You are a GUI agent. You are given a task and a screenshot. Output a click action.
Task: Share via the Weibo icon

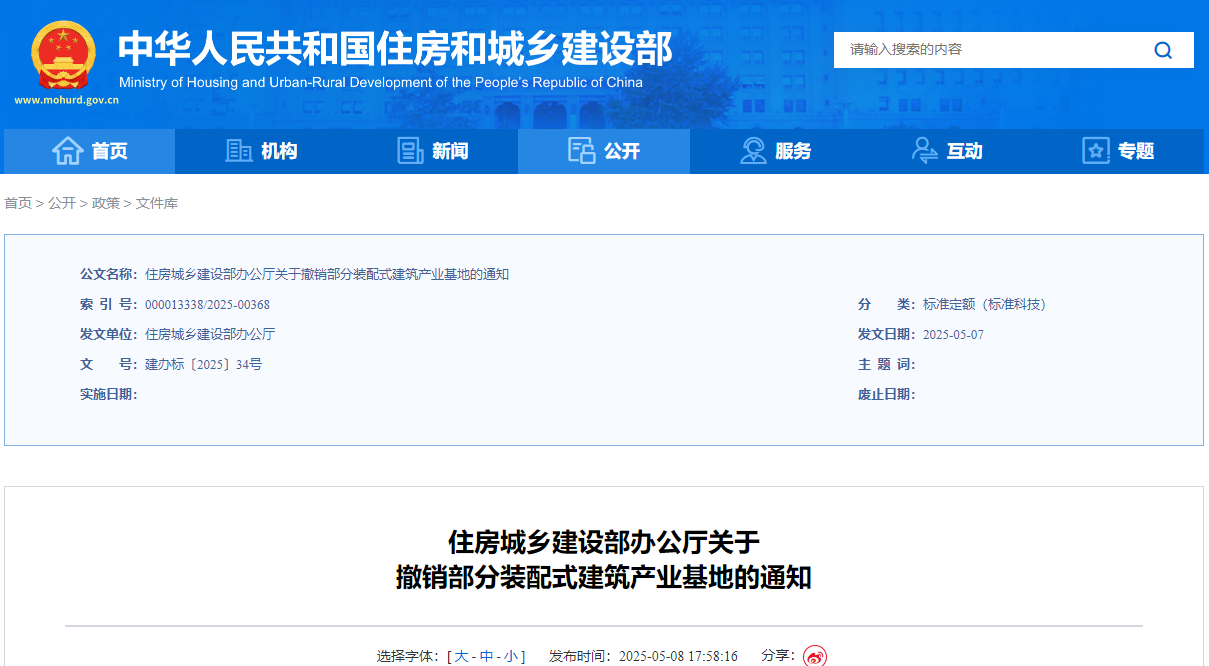pos(815,657)
